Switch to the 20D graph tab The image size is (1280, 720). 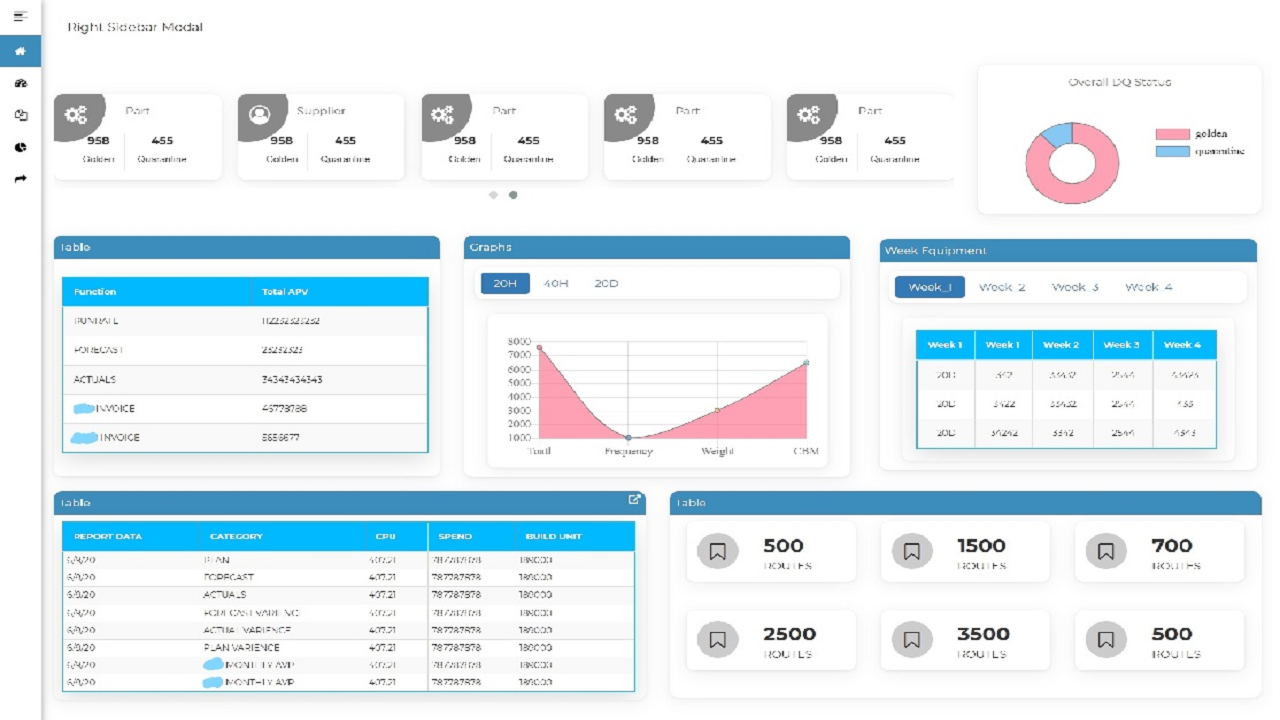point(606,284)
